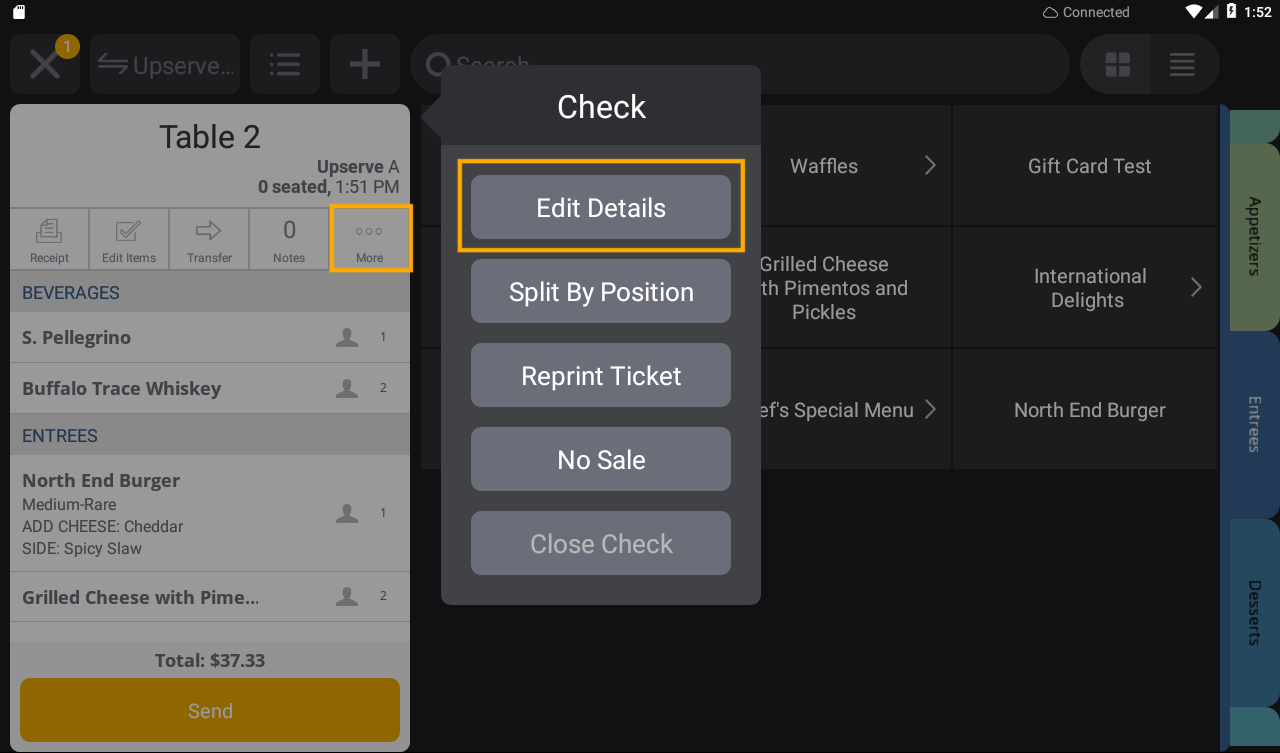Select Reprint Ticket option
This screenshot has height=753, width=1280.
601,375
